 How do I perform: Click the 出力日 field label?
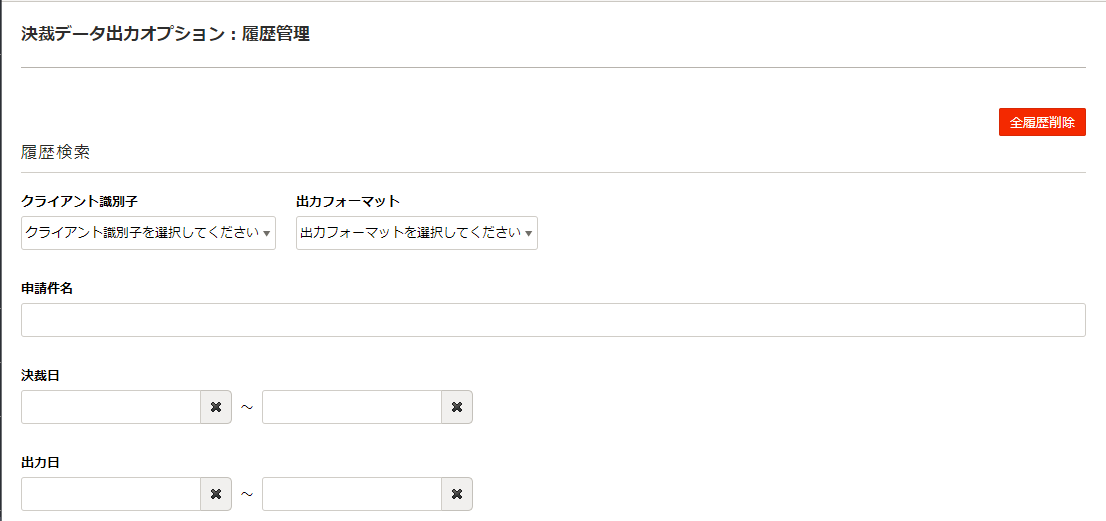(40, 462)
